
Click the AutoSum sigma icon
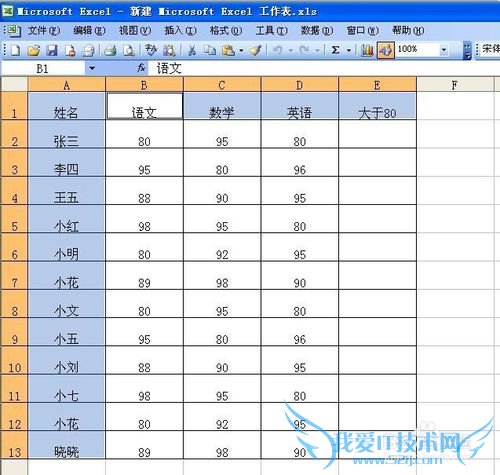tap(336, 50)
